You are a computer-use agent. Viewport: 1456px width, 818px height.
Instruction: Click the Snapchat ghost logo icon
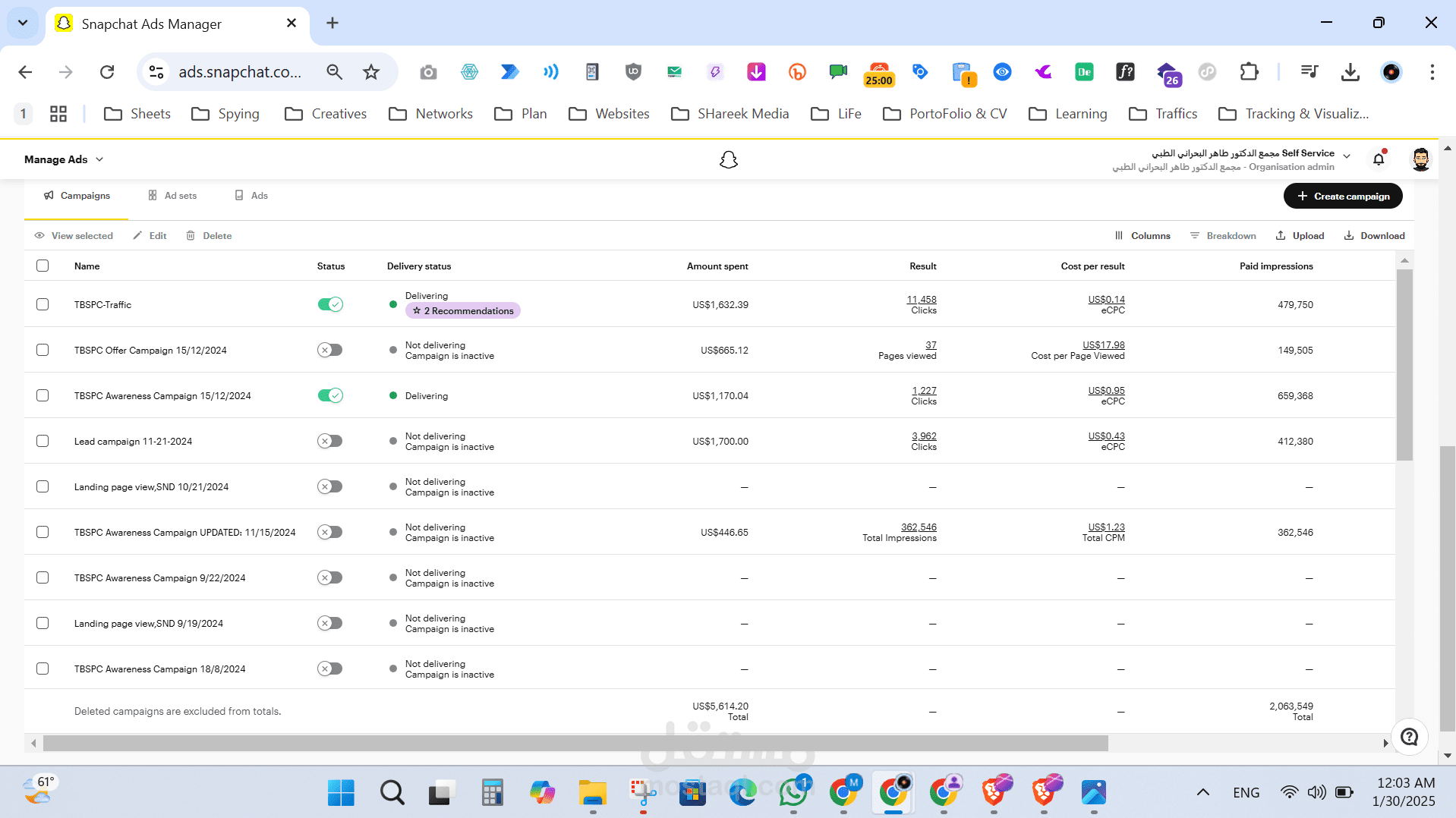729,159
